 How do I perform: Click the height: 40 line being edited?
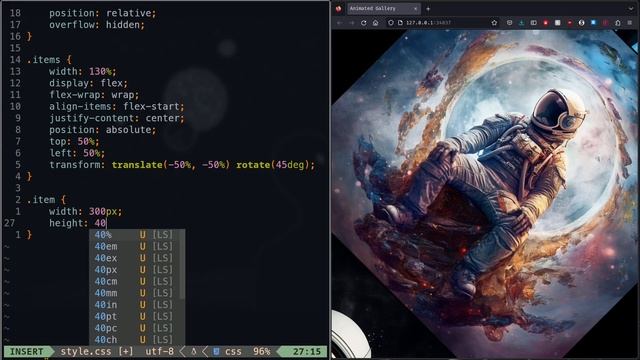click(x=78, y=223)
